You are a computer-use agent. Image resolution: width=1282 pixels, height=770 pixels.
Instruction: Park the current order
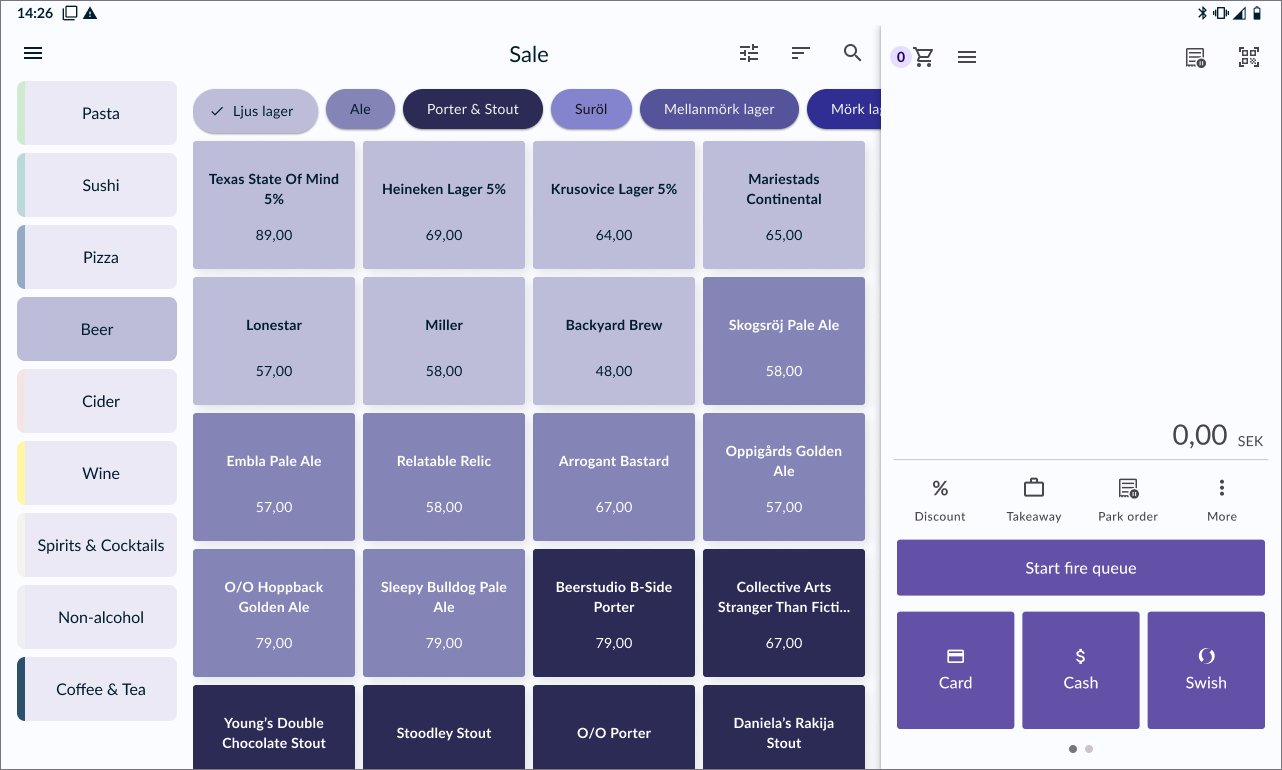1128,500
